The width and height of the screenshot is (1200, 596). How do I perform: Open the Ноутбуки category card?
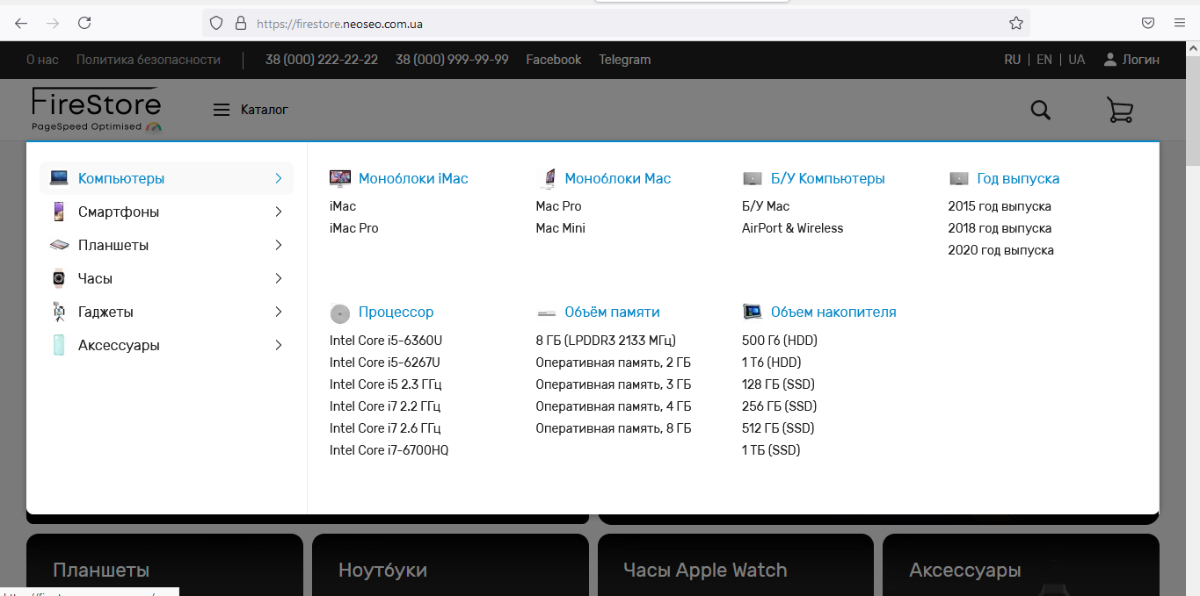pos(448,564)
